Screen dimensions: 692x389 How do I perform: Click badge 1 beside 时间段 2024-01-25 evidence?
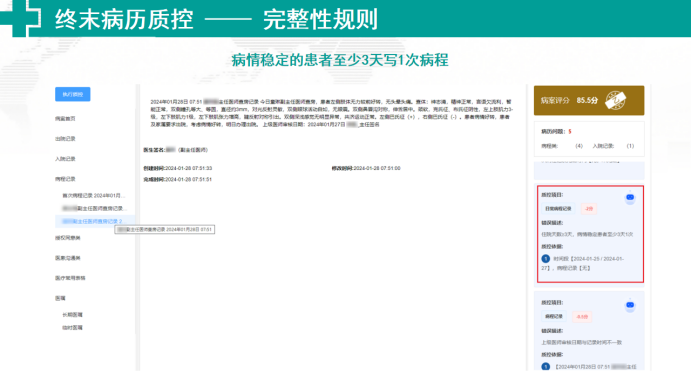[545, 259]
